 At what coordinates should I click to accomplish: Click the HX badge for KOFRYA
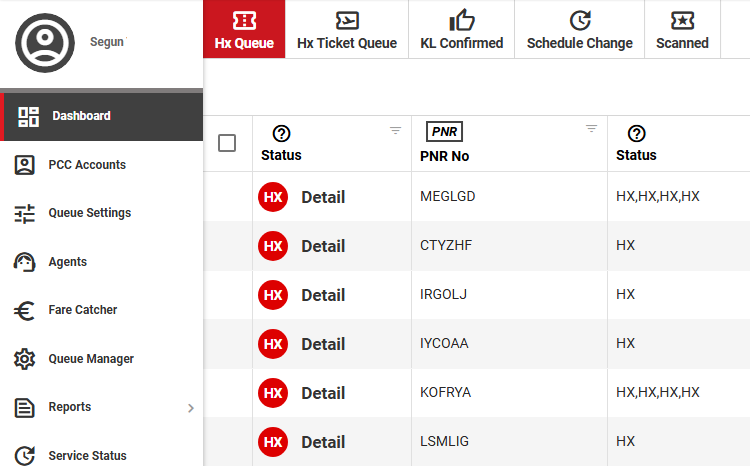273,393
